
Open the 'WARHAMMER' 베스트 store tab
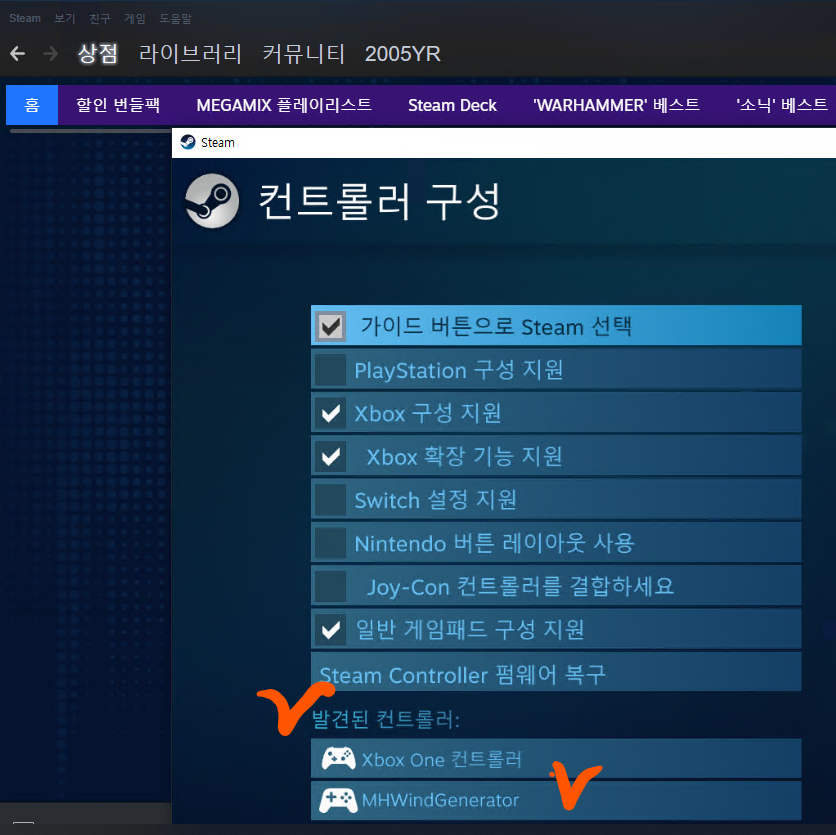pyautogui.click(x=616, y=105)
